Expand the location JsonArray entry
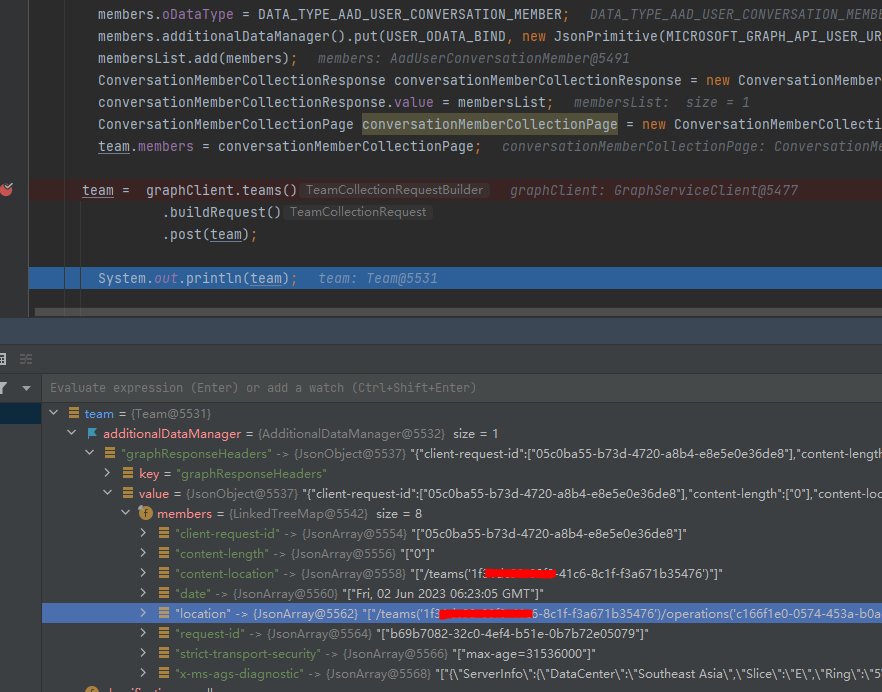 (x=143, y=613)
